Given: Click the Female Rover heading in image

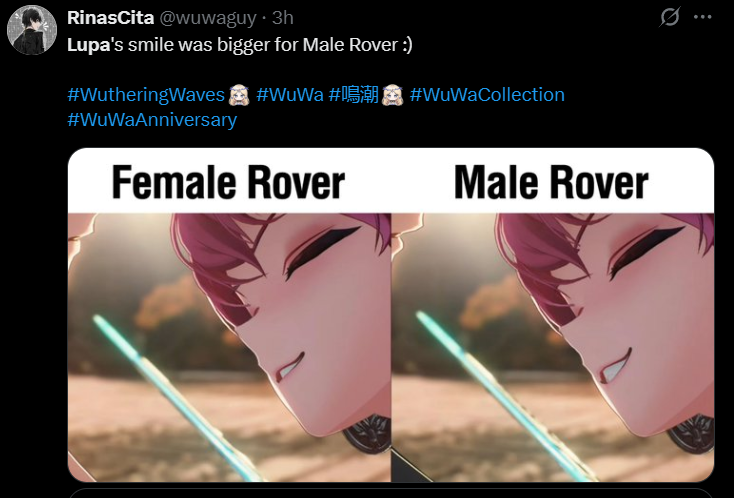Looking at the screenshot, I should point(228,183).
